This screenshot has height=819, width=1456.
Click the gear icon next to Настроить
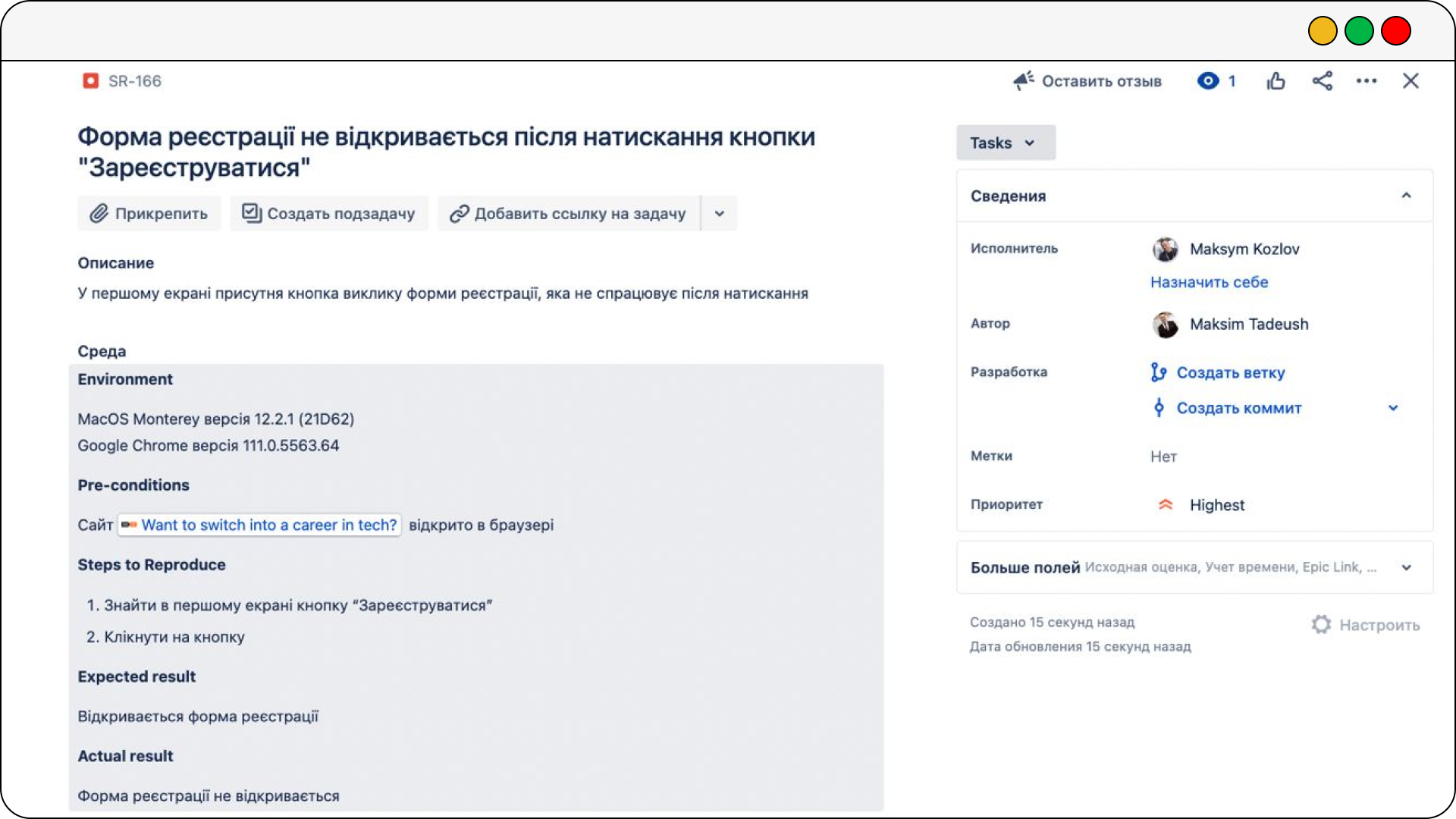[x=1321, y=624]
